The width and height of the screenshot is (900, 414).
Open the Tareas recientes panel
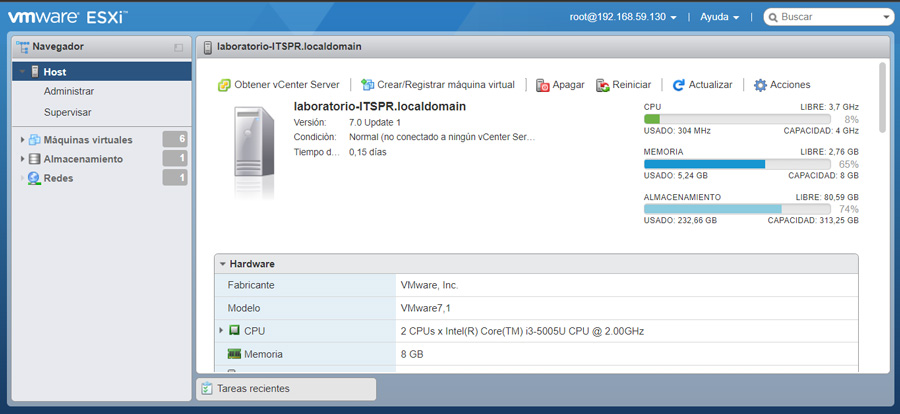pyautogui.click(x=286, y=389)
